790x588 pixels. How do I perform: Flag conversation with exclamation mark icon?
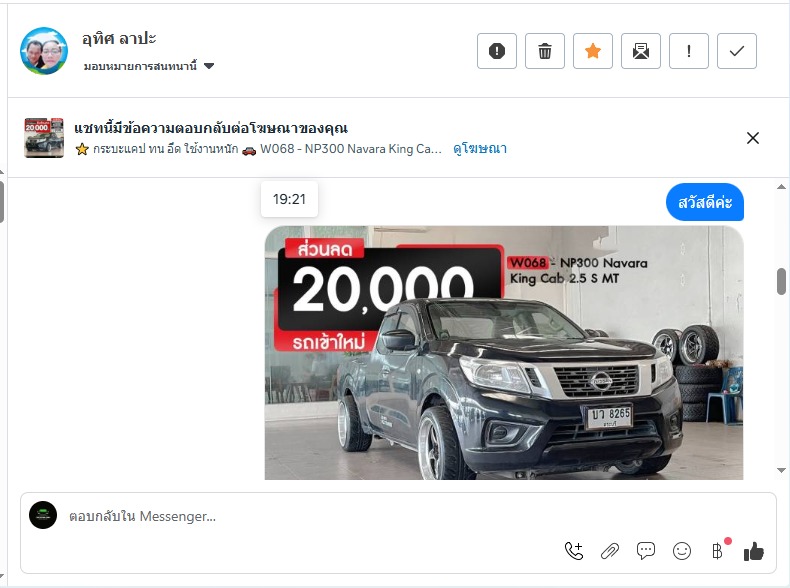pyautogui.click(x=689, y=51)
